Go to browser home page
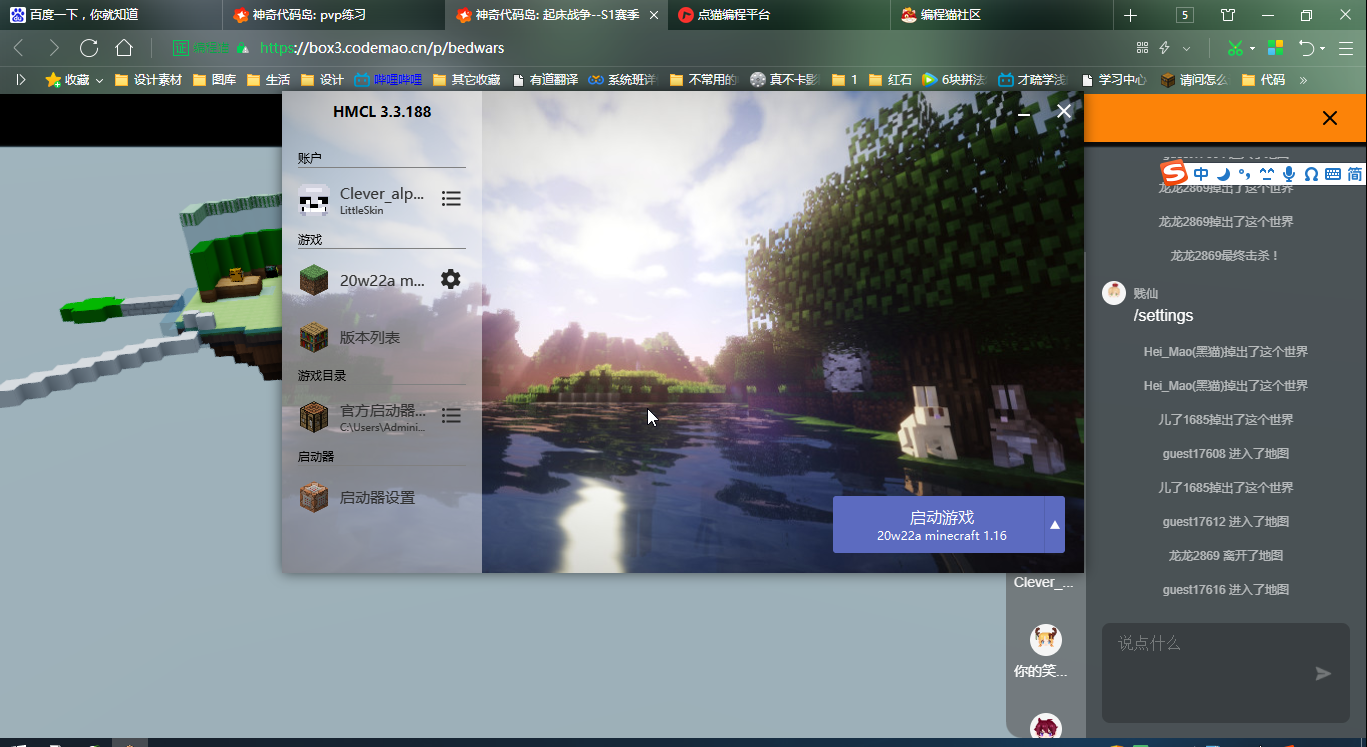 124,48
